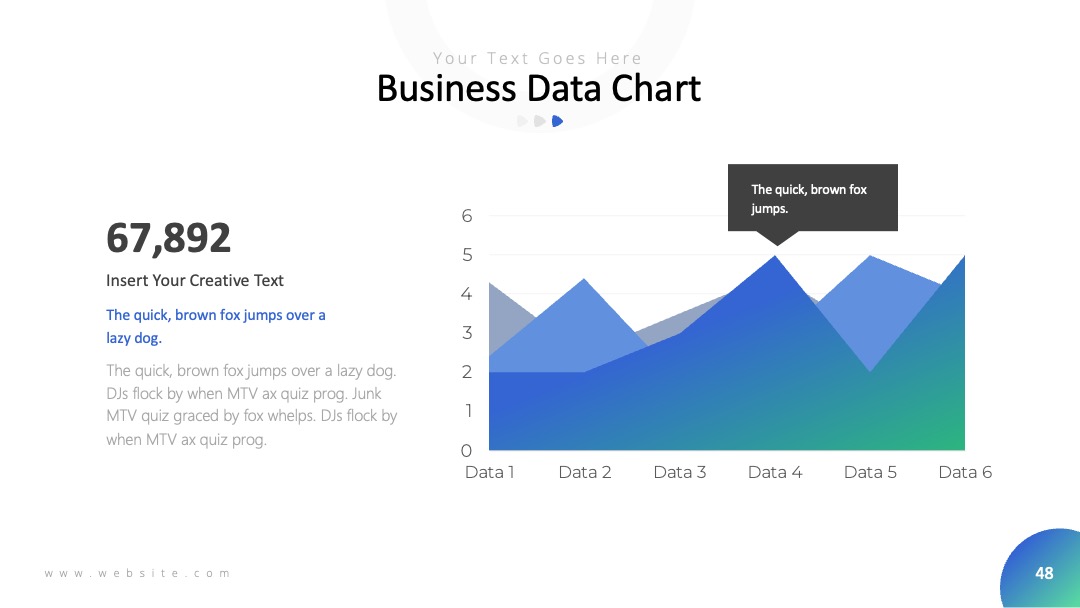Click the Data 3 axis label

680,472
